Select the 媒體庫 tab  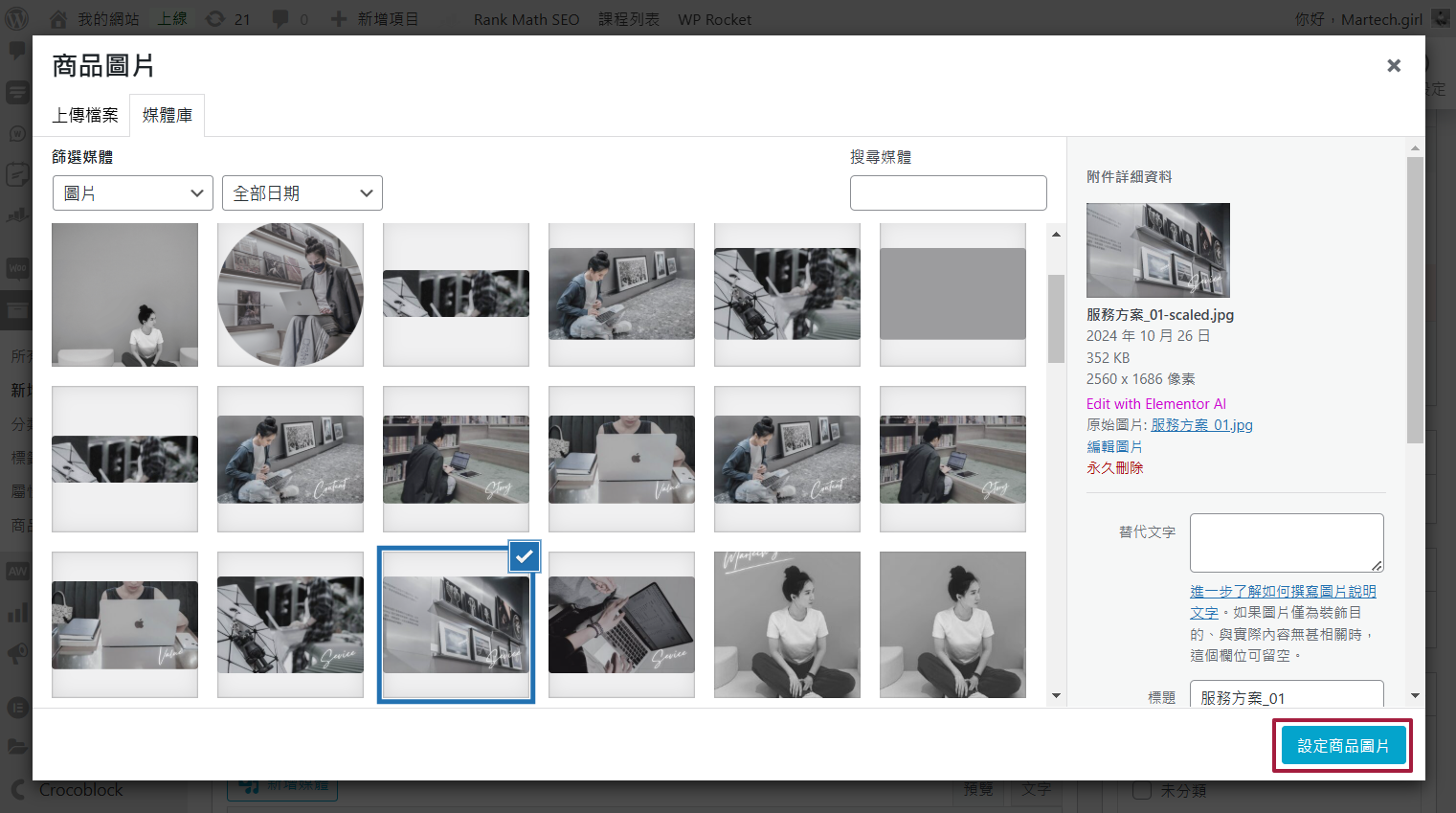168,116
